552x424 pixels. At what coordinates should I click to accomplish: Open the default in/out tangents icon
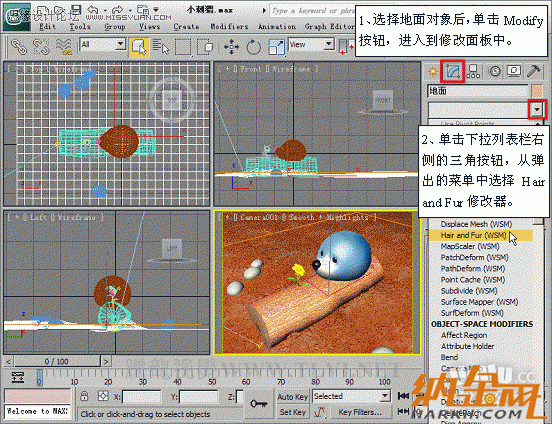pos(320,411)
